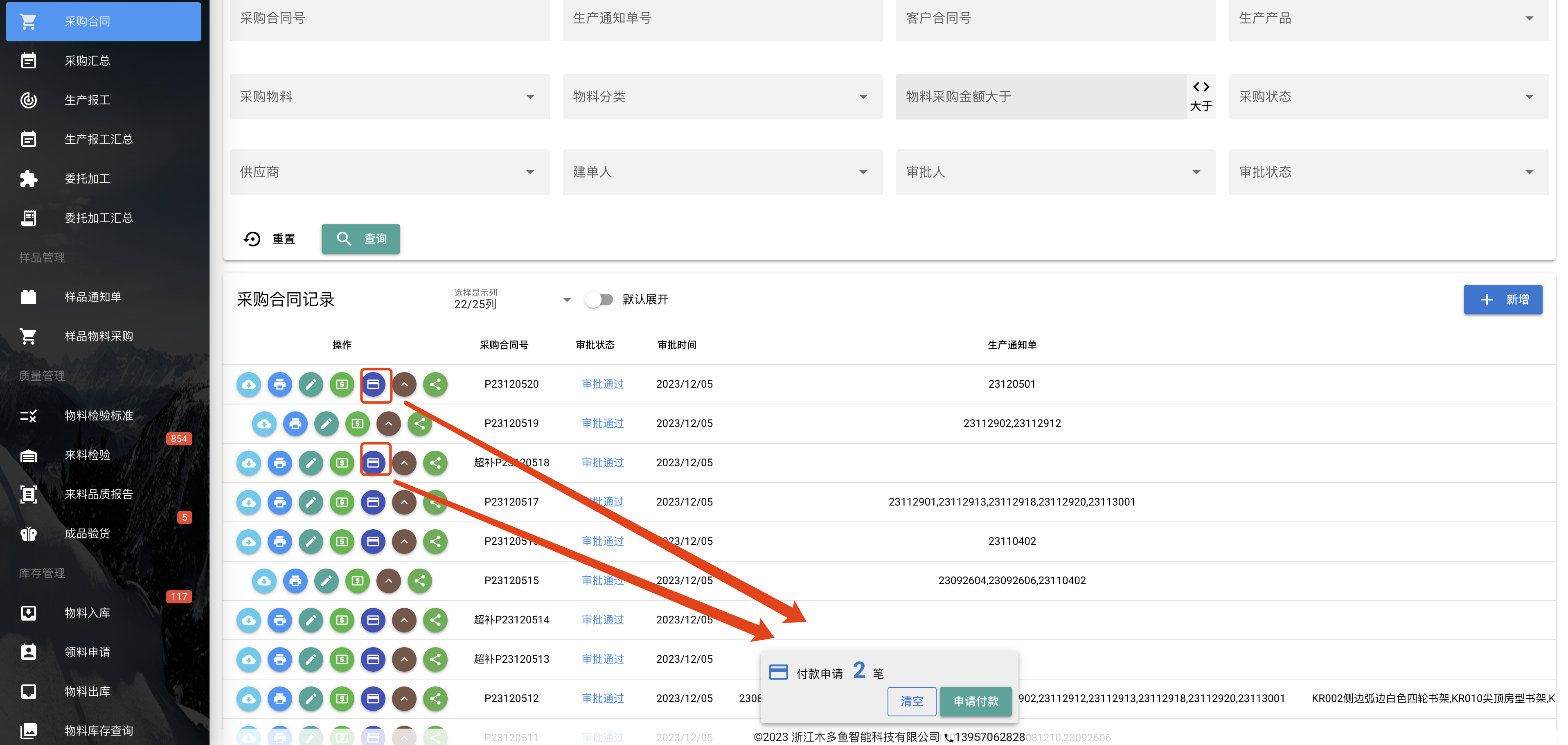
Task: Click payment card icon for P23120520
Action: click(373, 384)
